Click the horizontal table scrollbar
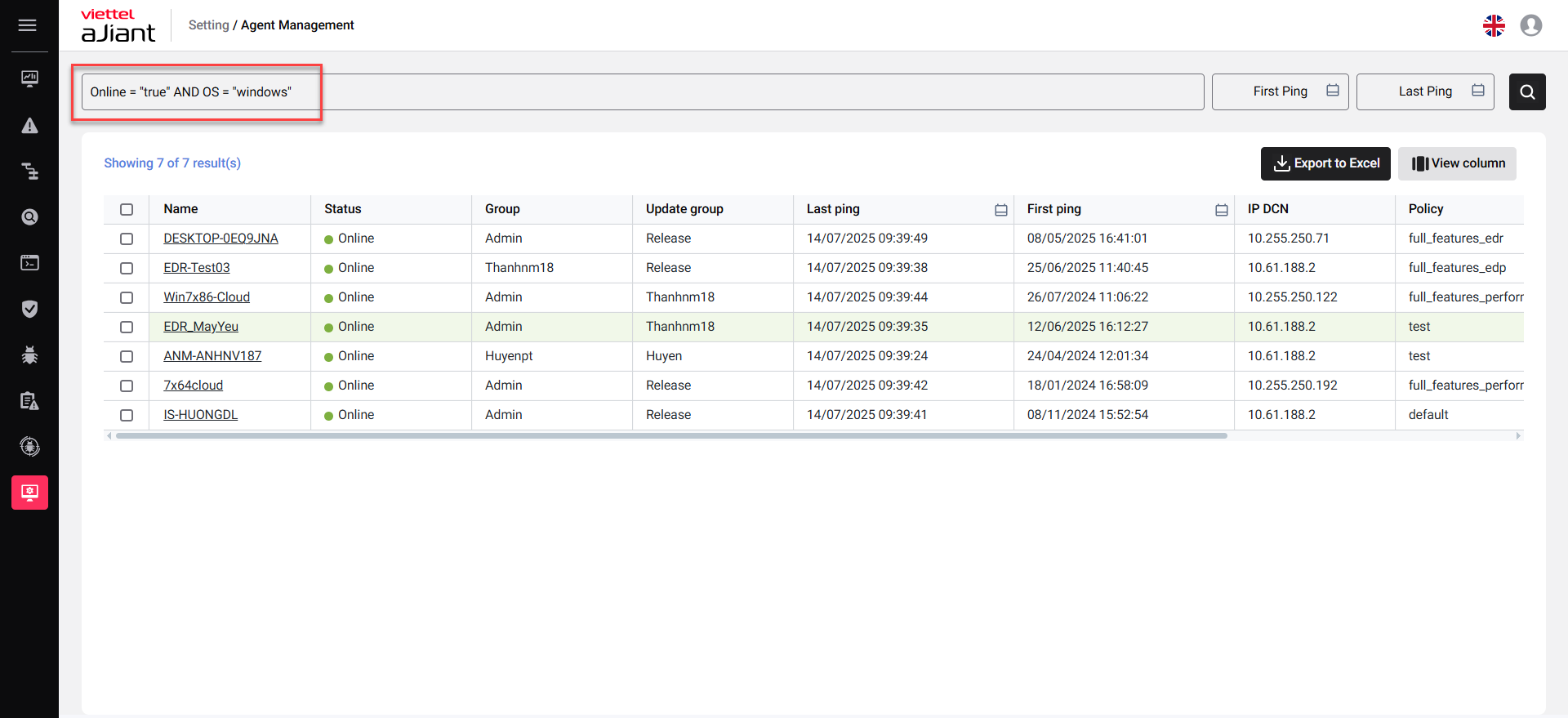Viewport: 1568px width, 718px height. coord(670,436)
